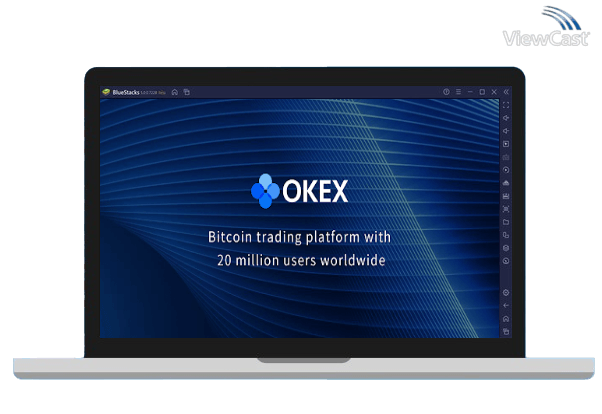602x414 pixels.
Task: Open recent apps icon at sidebar bottom
Action: point(506,331)
